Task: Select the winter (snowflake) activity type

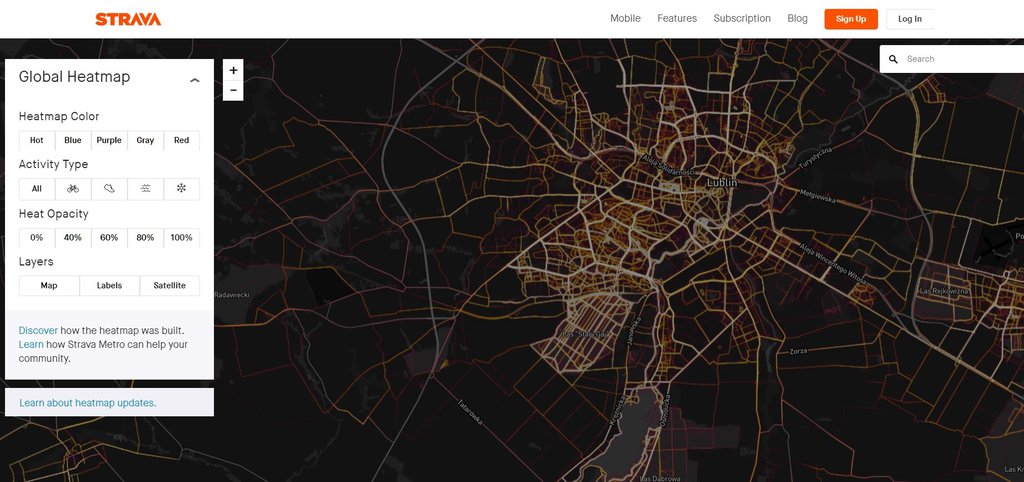Action: 182,188
